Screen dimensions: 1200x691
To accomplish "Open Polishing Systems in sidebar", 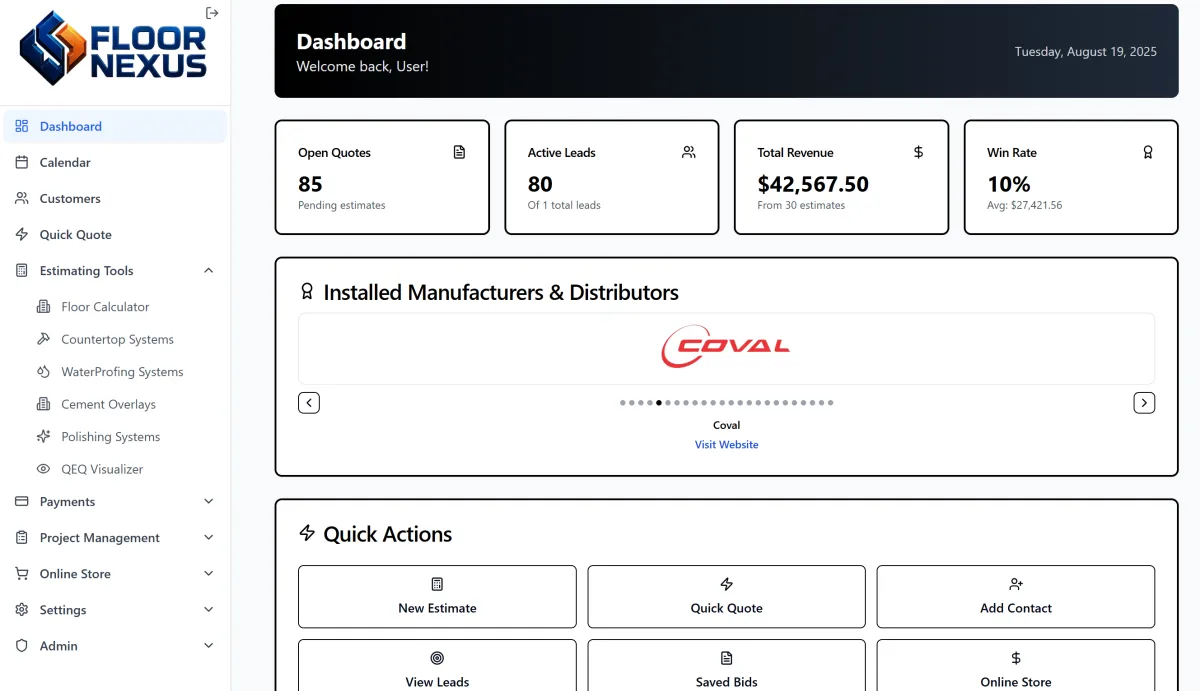I will pos(125,436).
